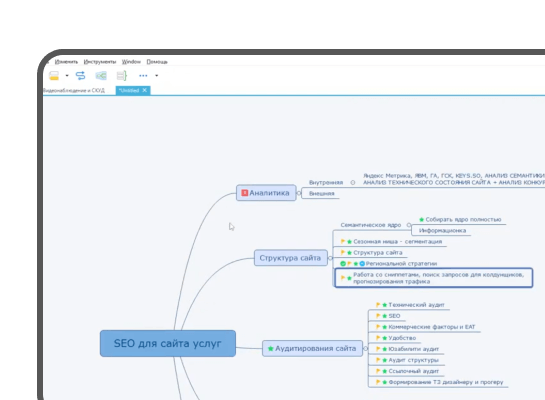Image resolution: width=545 pixels, height=400 pixels.
Task: Click the yellow note icon in the toolbar
Action: pos(54,75)
